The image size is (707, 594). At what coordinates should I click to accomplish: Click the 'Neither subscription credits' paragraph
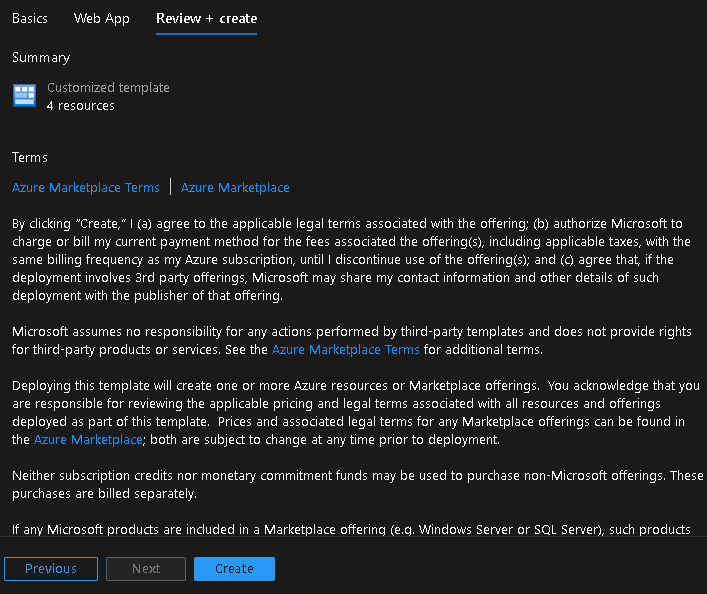[350, 484]
